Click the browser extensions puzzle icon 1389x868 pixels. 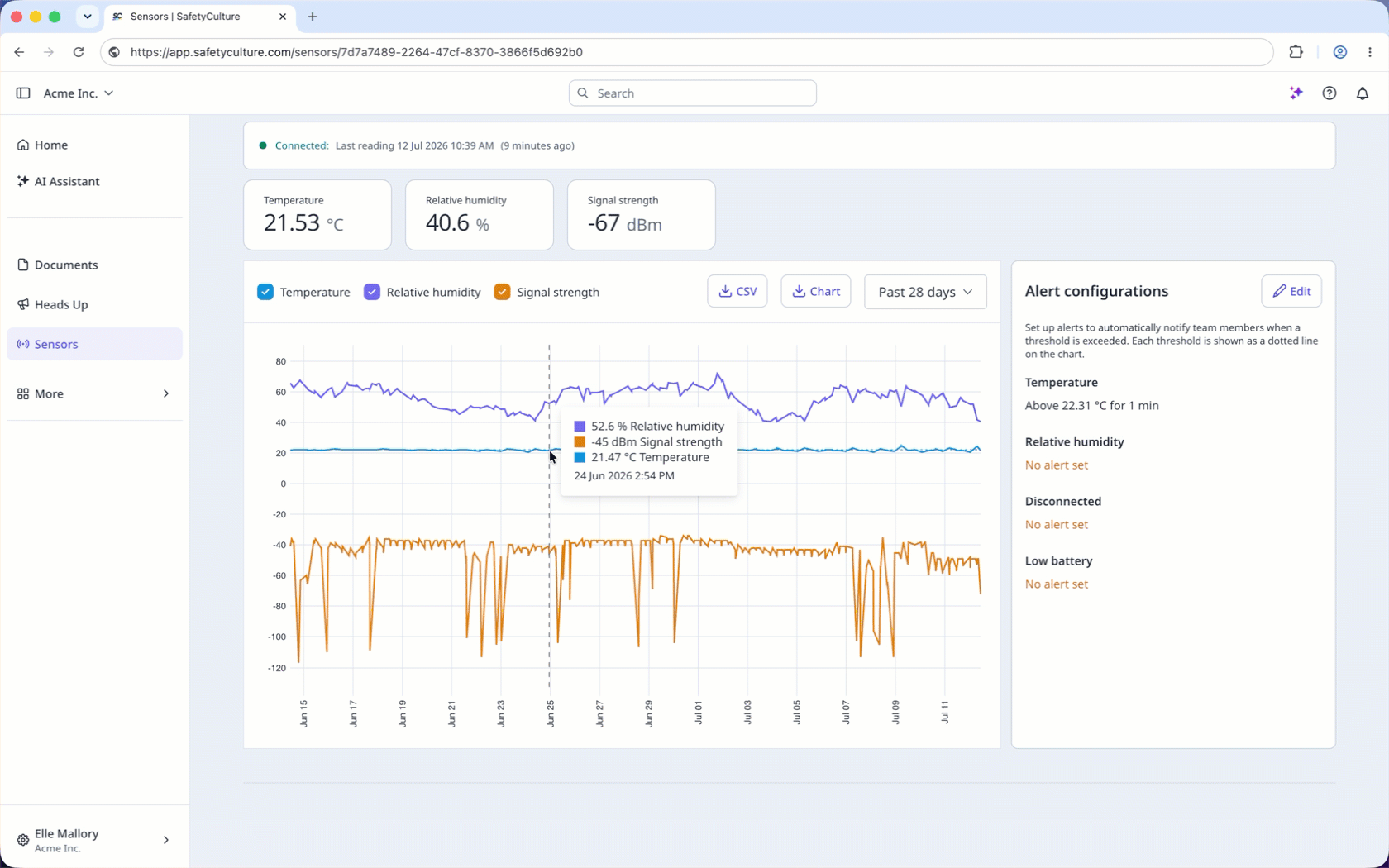(x=1296, y=52)
